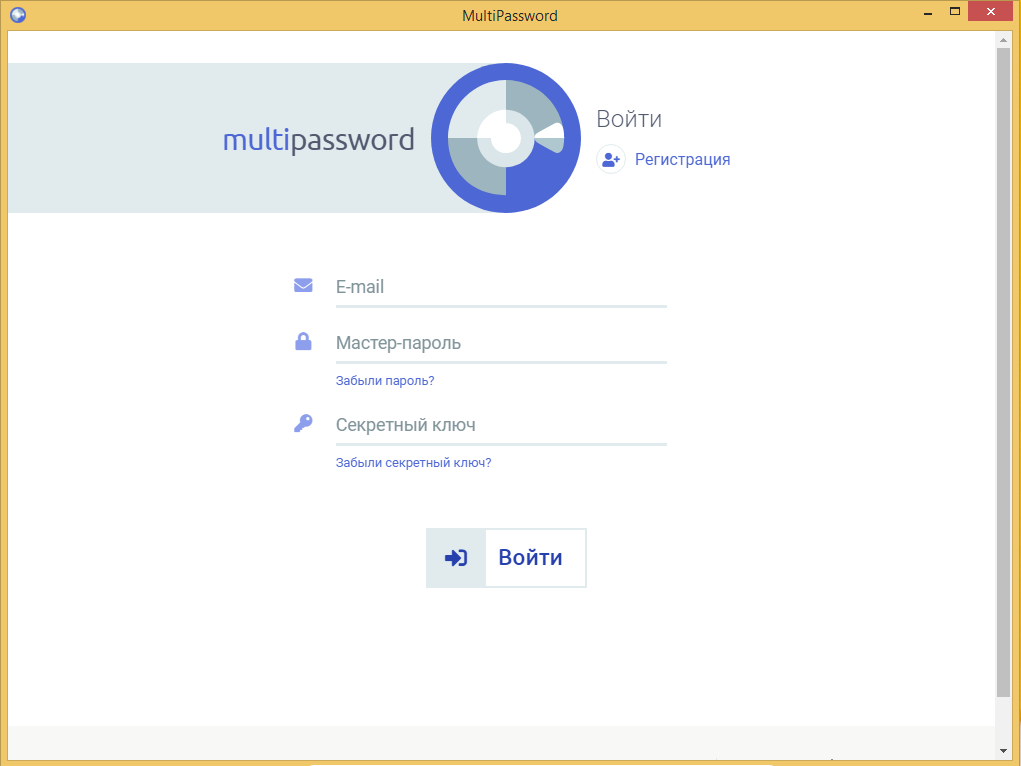Click the multipassword wordmark text
This screenshot has width=1021, height=766.
318,139
